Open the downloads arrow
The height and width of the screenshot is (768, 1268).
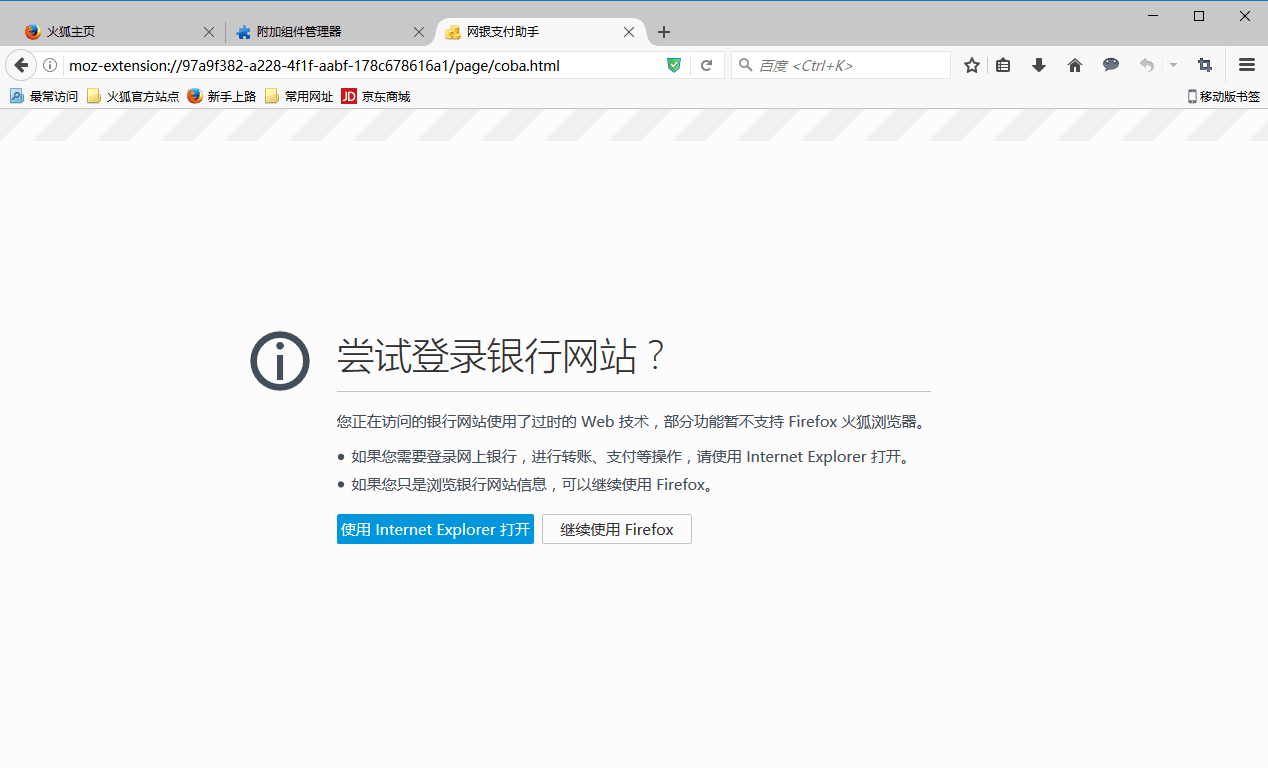coord(1039,65)
